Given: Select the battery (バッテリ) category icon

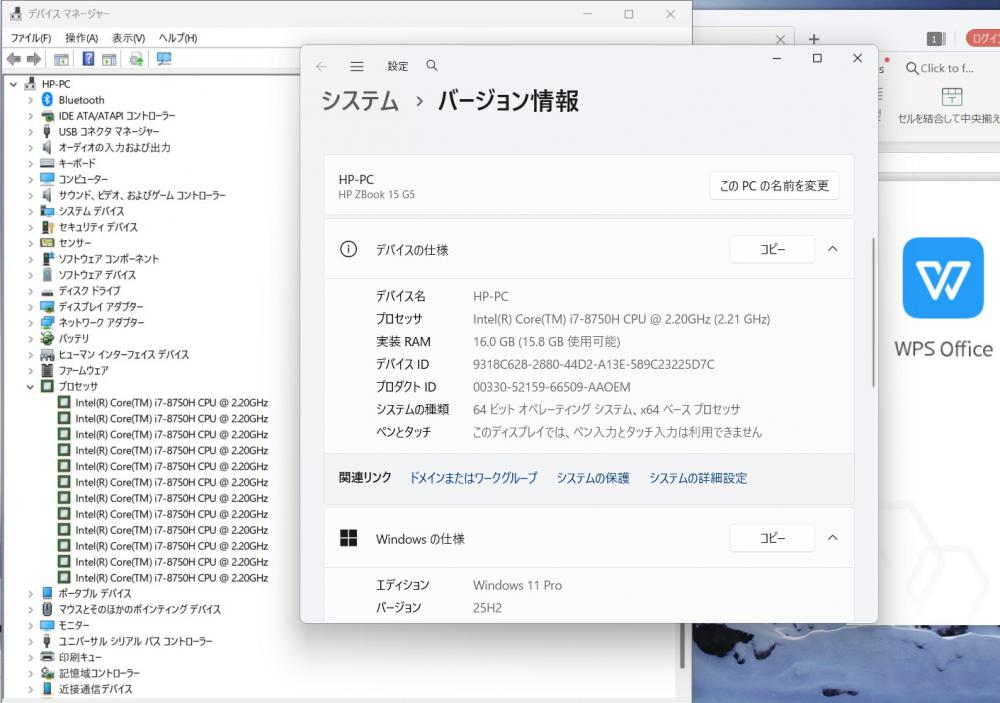Looking at the screenshot, I should click(47, 338).
